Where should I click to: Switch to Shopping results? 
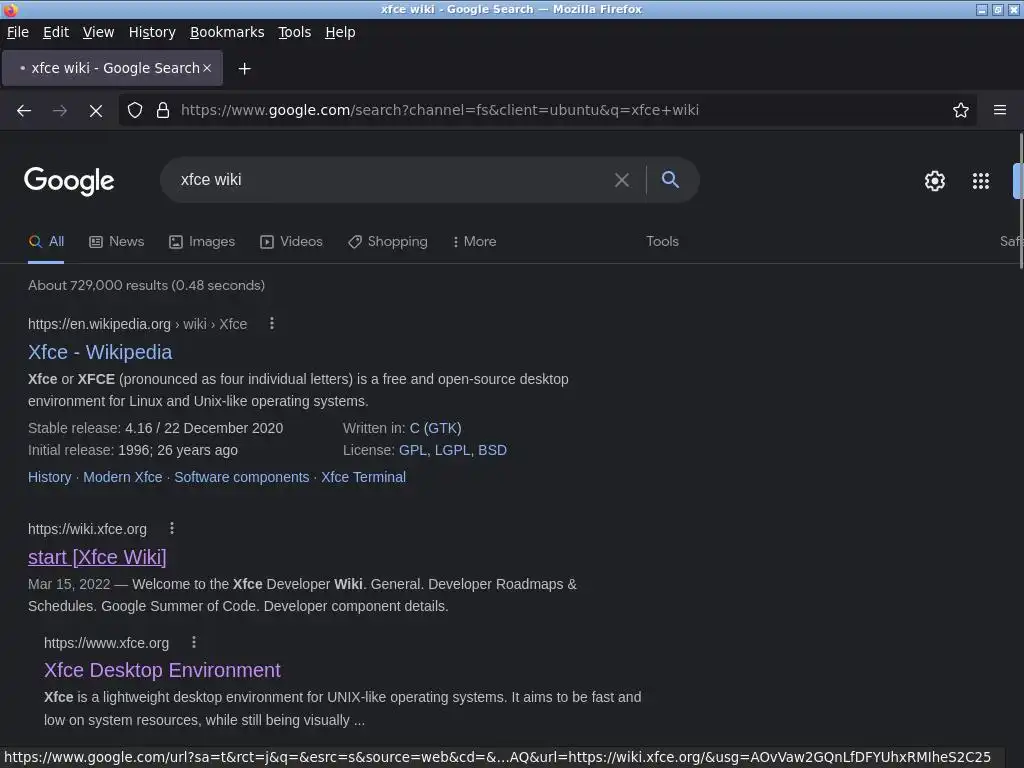coord(387,242)
